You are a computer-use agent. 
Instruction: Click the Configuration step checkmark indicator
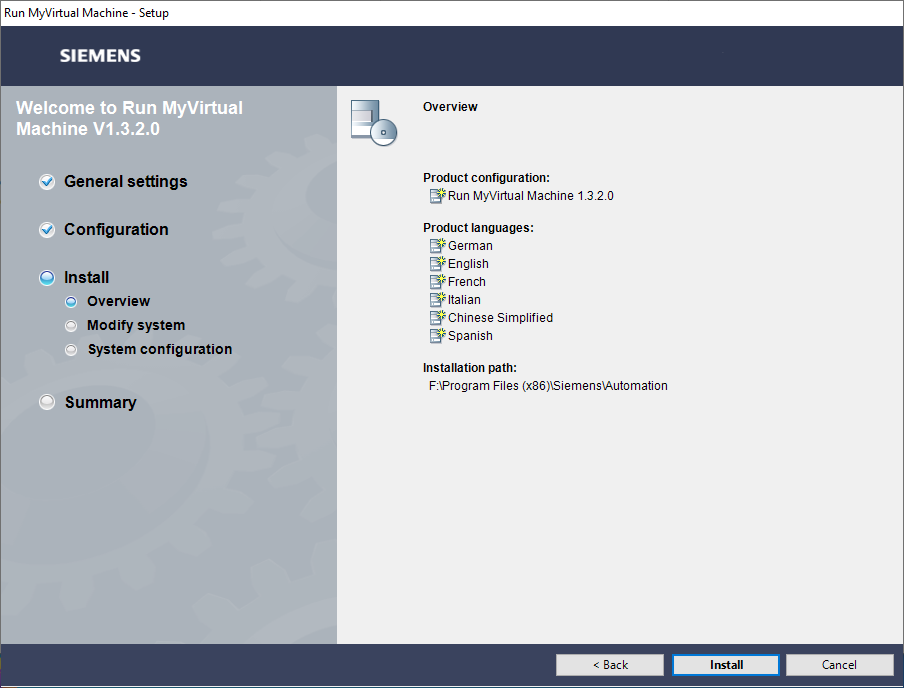pyautogui.click(x=47, y=230)
